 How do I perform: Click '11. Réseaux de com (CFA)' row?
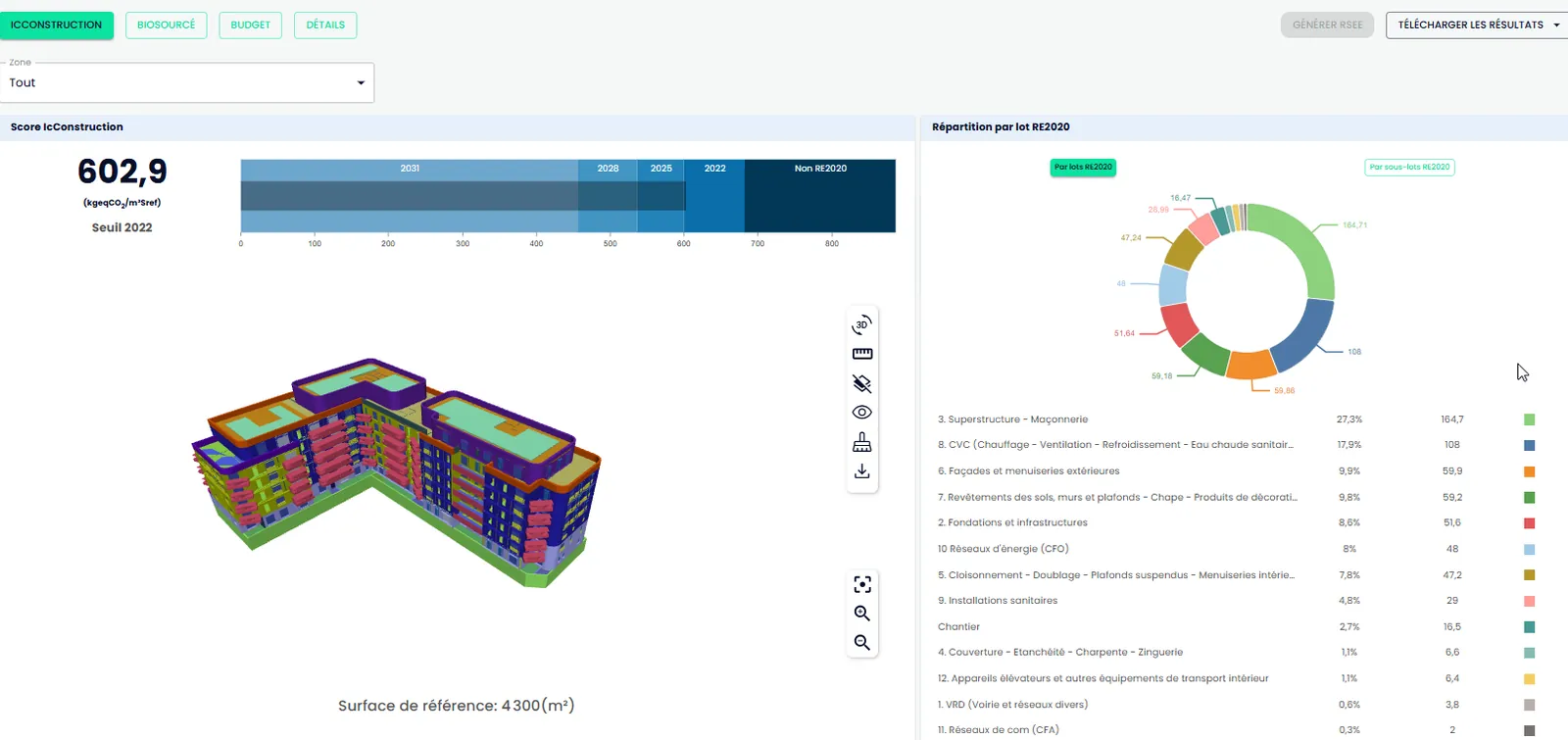tap(1235, 730)
